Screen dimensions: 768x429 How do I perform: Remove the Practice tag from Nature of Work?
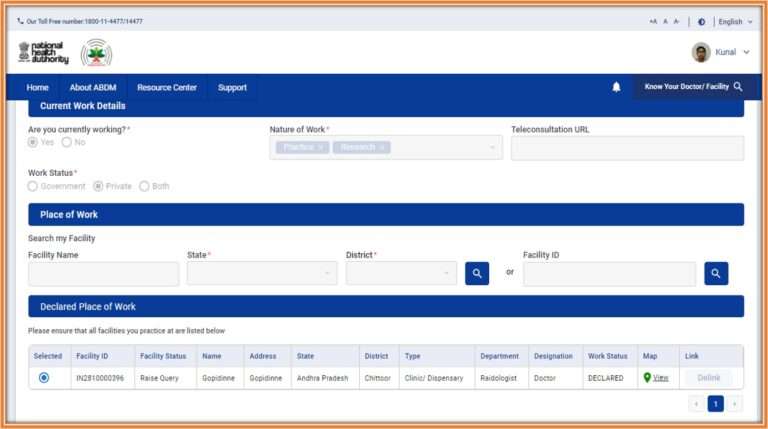click(320, 148)
